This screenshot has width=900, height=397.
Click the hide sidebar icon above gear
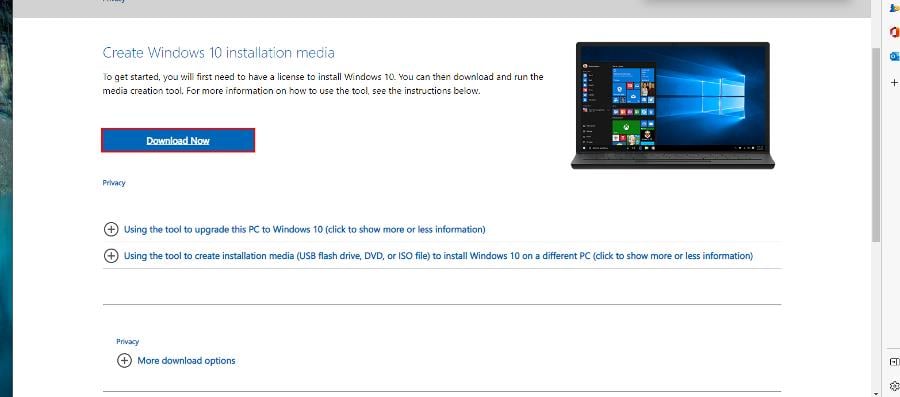point(894,361)
